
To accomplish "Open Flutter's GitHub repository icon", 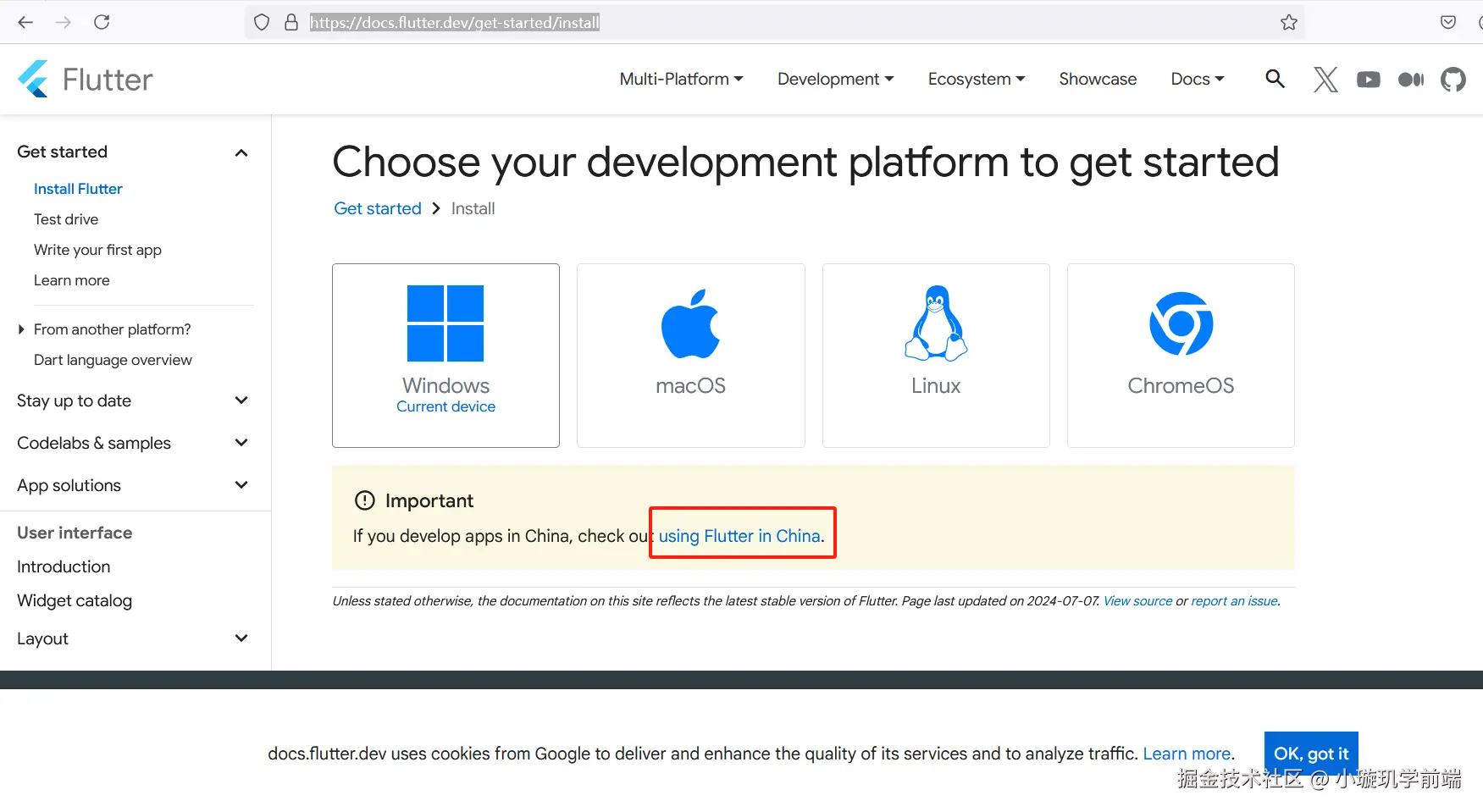I will point(1453,80).
